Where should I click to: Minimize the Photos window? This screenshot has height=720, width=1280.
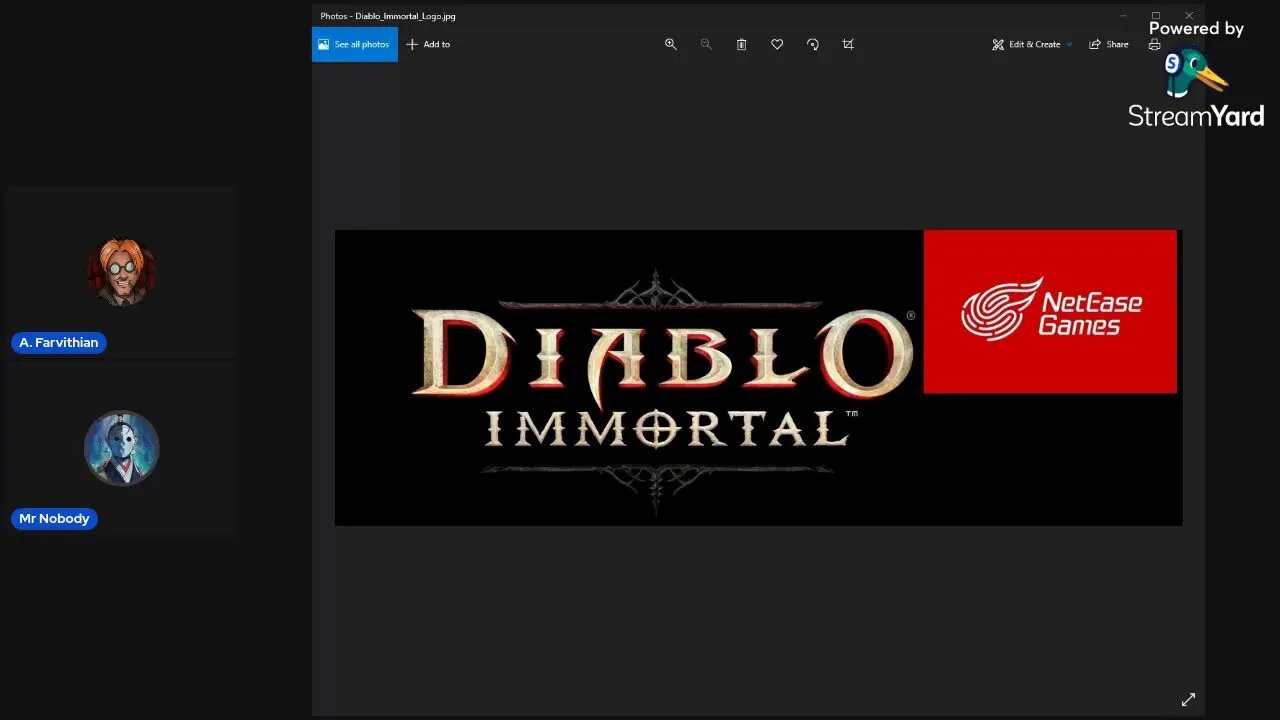pos(1123,16)
